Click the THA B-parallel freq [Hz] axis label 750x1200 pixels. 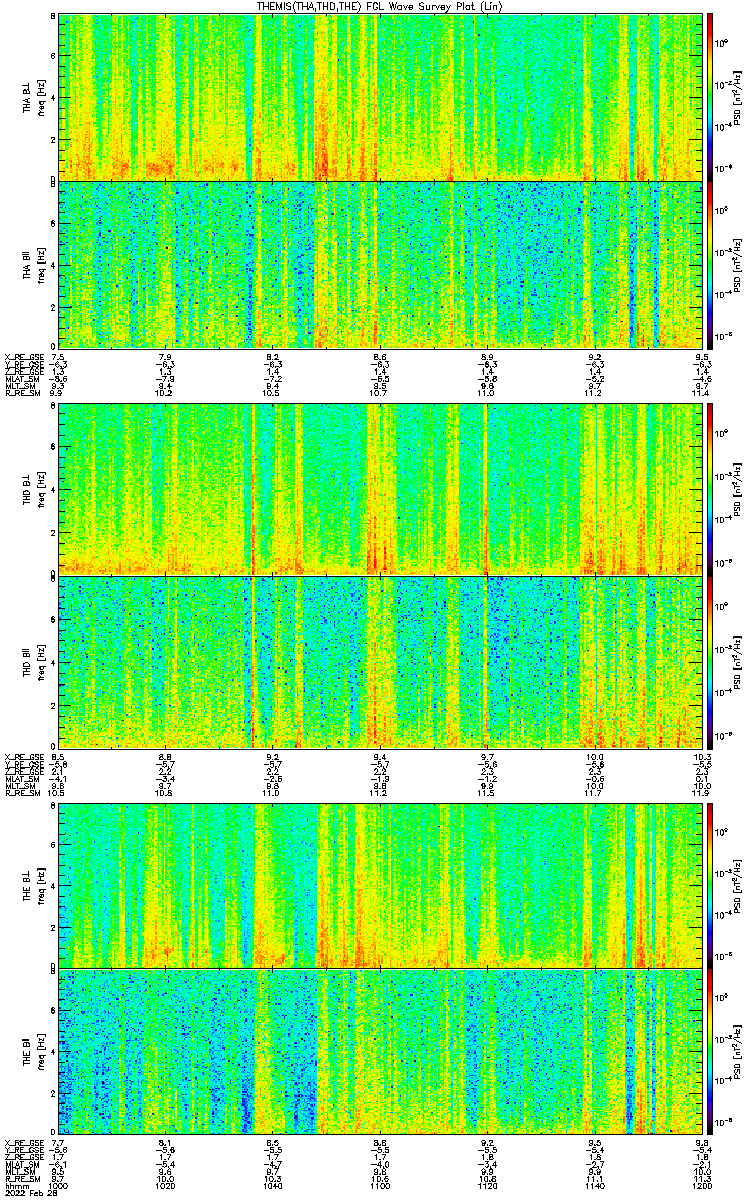[x=40, y=265]
